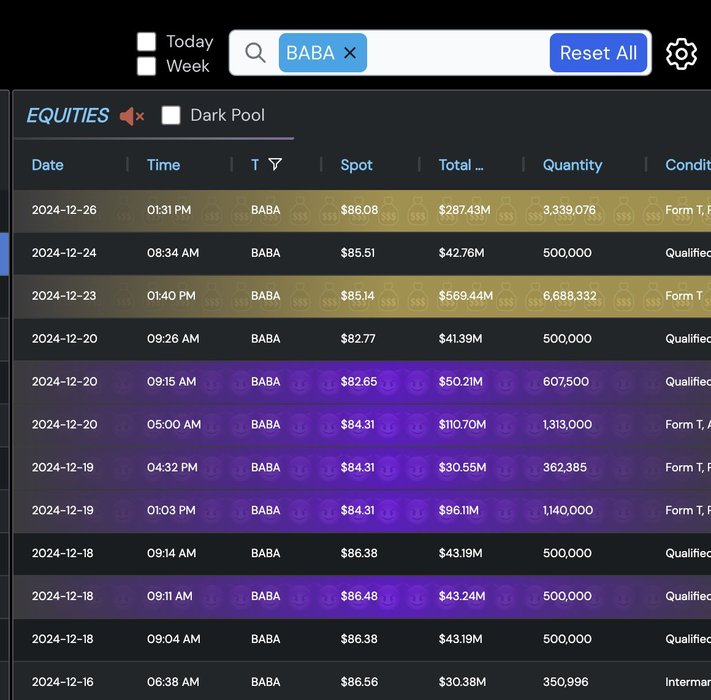Click the $287.43M total value
The image size is (711, 700).
(x=464, y=210)
